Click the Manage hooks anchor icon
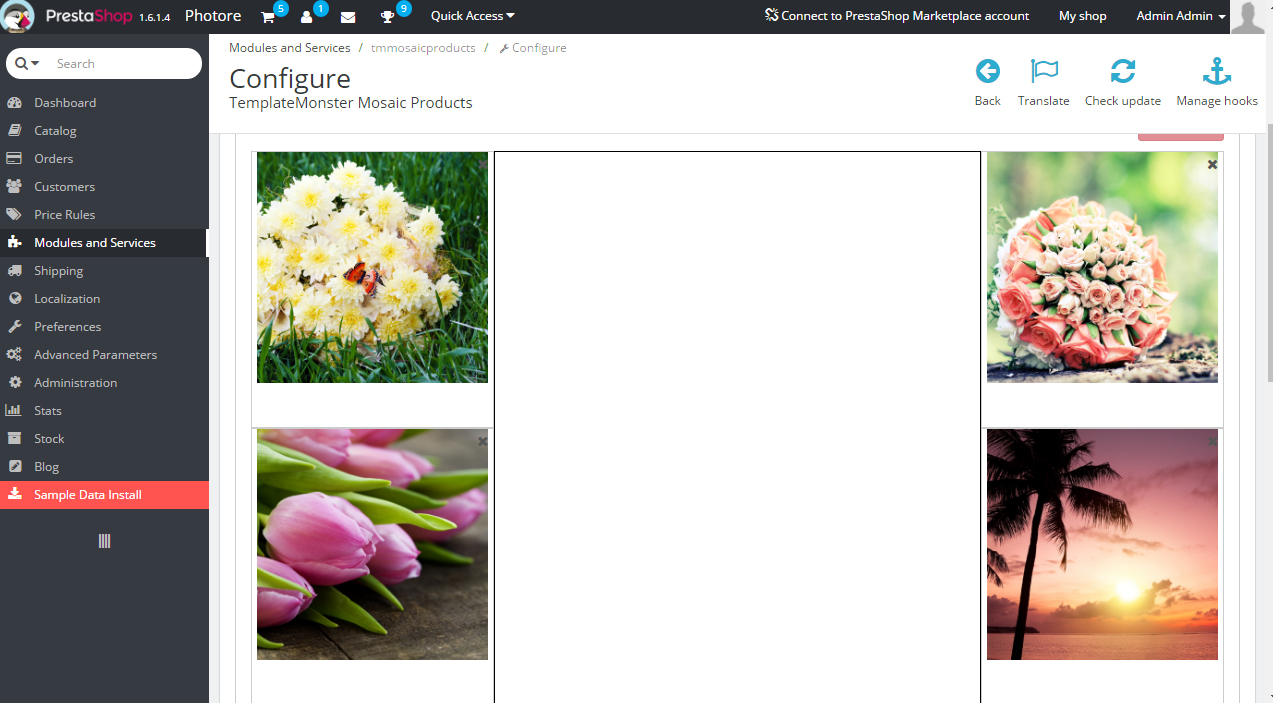The width and height of the screenshot is (1273, 703). click(1217, 71)
